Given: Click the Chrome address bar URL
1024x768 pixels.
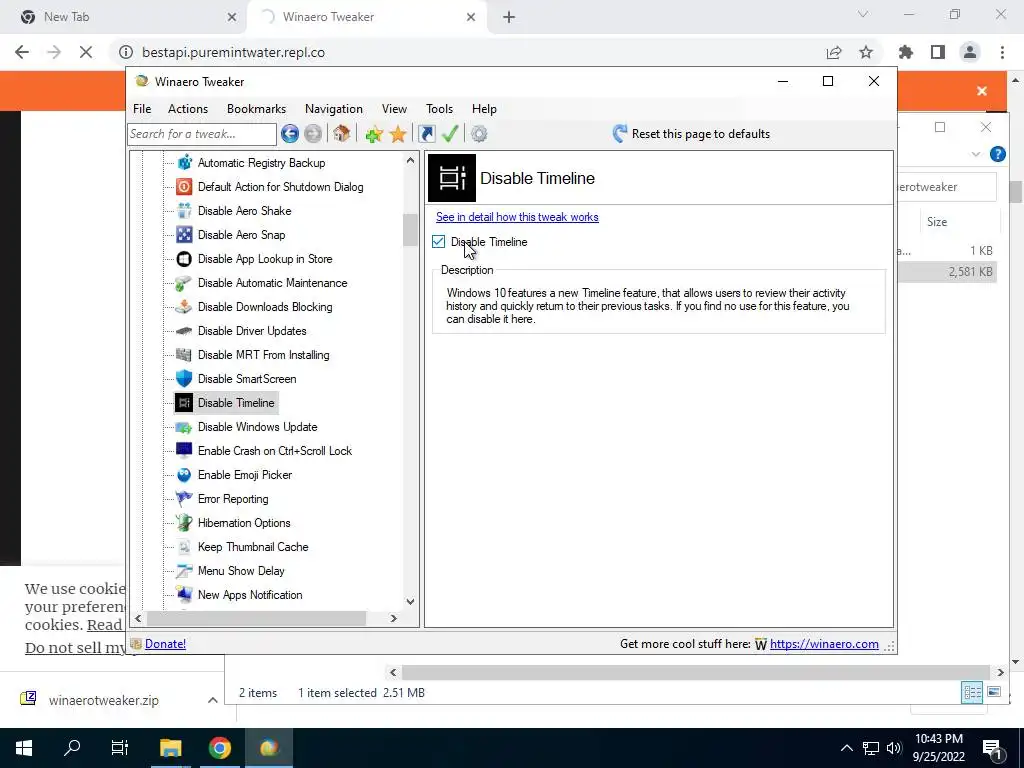Looking at the screenshot, I should 233,52.
